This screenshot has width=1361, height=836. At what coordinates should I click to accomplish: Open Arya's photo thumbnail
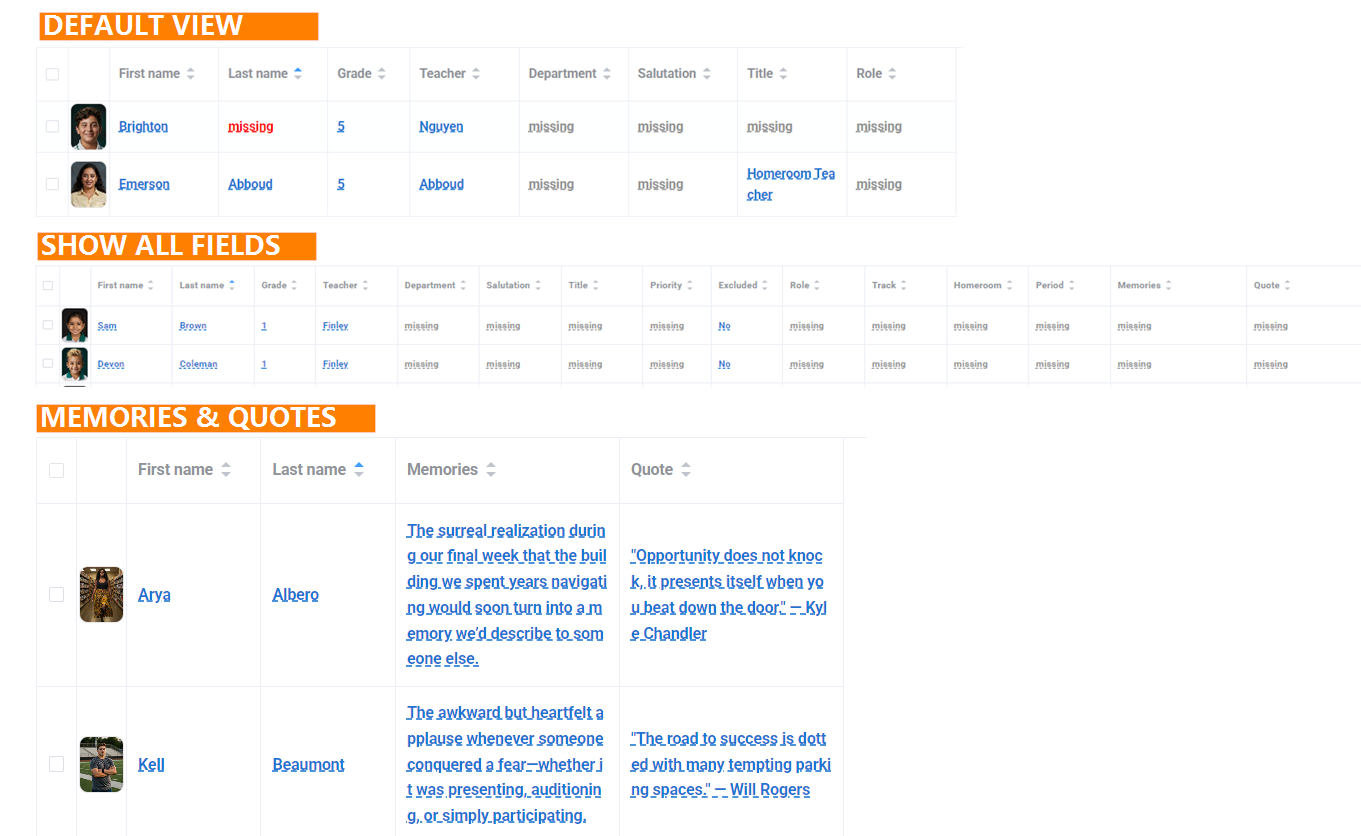pyautogui.click(x=101, y=595)
